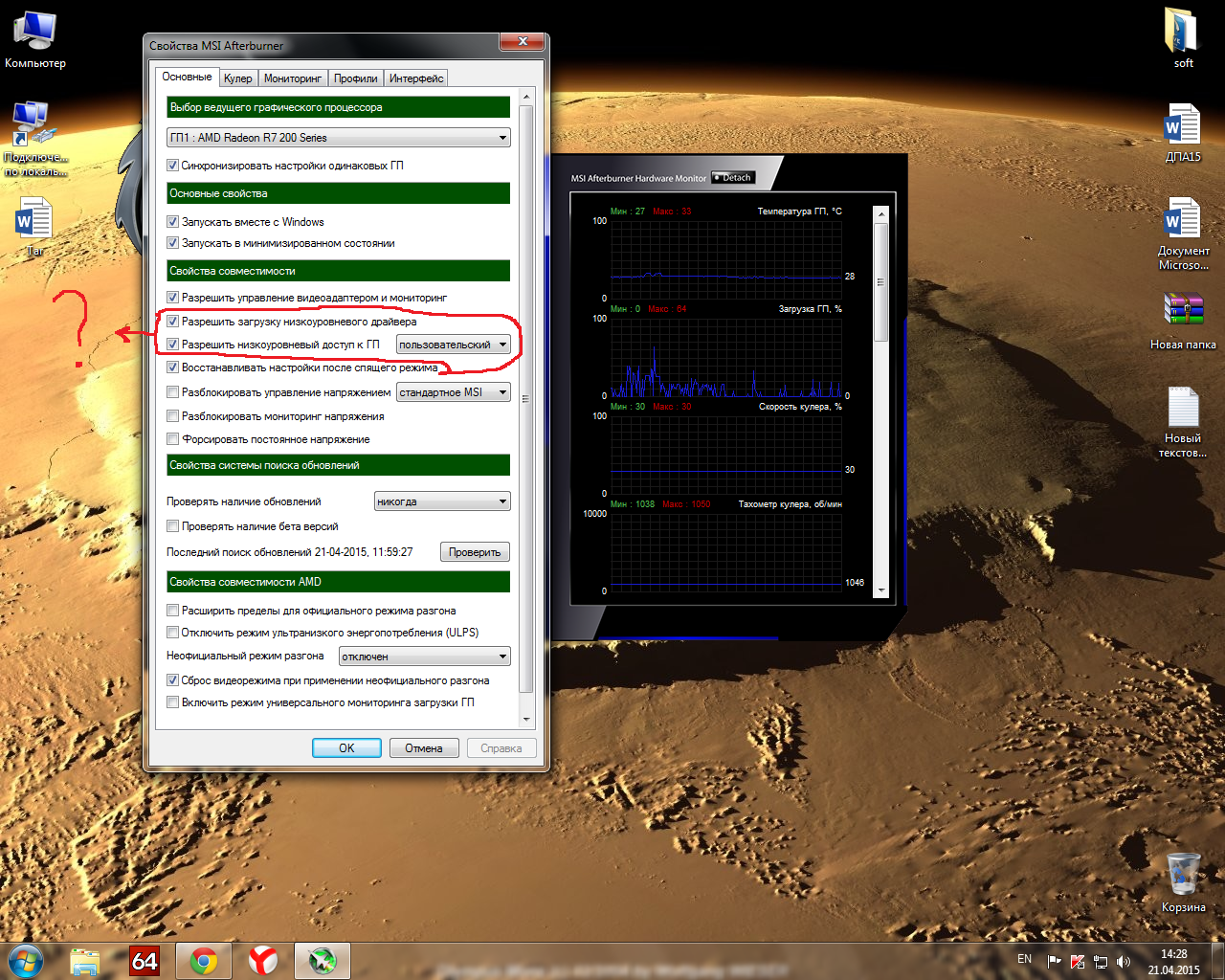Click the properties dialog scrollbar thumb
The image size is (1225, 980).
[x=526, y=398]
